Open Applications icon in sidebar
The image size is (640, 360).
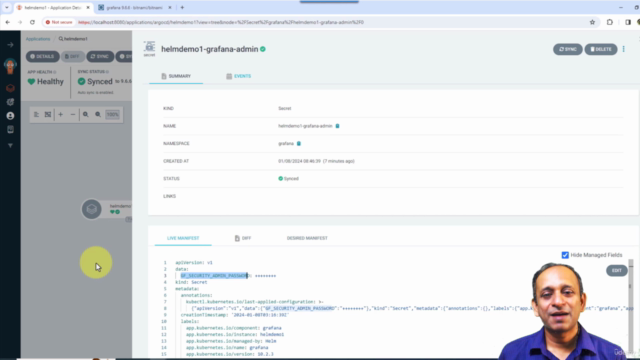[10, 88]
